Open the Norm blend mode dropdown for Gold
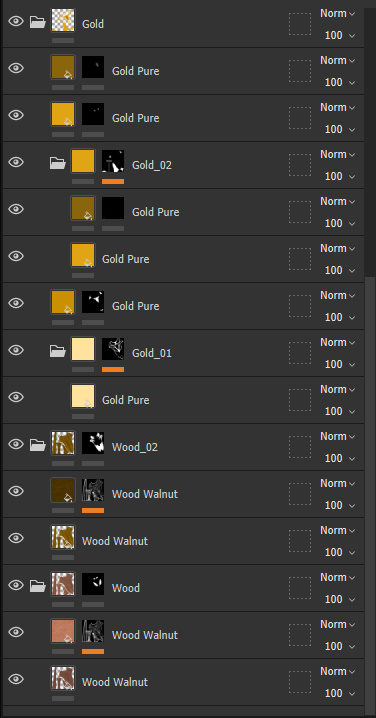 pos(338,14)
